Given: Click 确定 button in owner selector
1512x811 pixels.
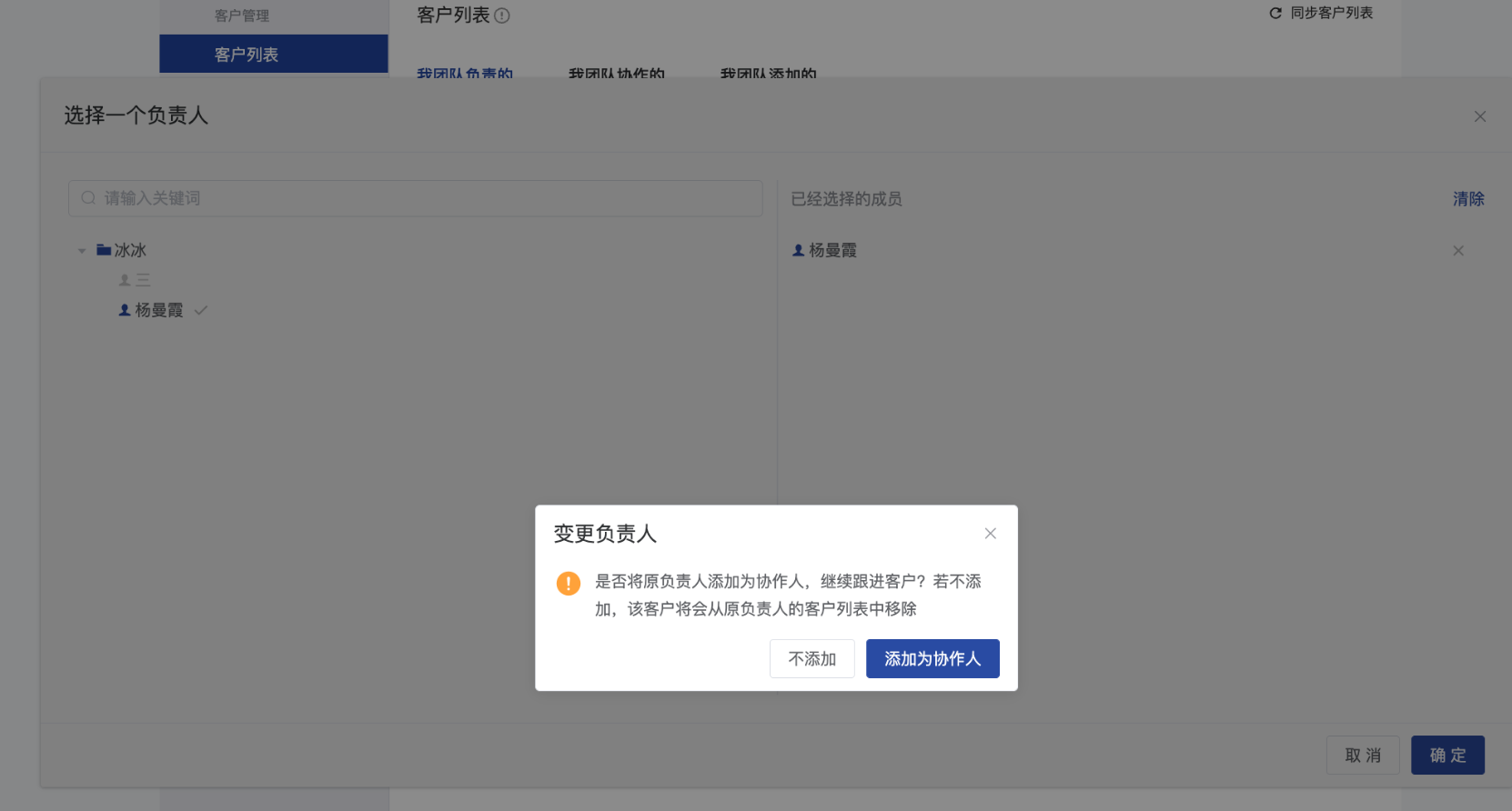Looking at the screenshot, I should tap(1447, 756).
